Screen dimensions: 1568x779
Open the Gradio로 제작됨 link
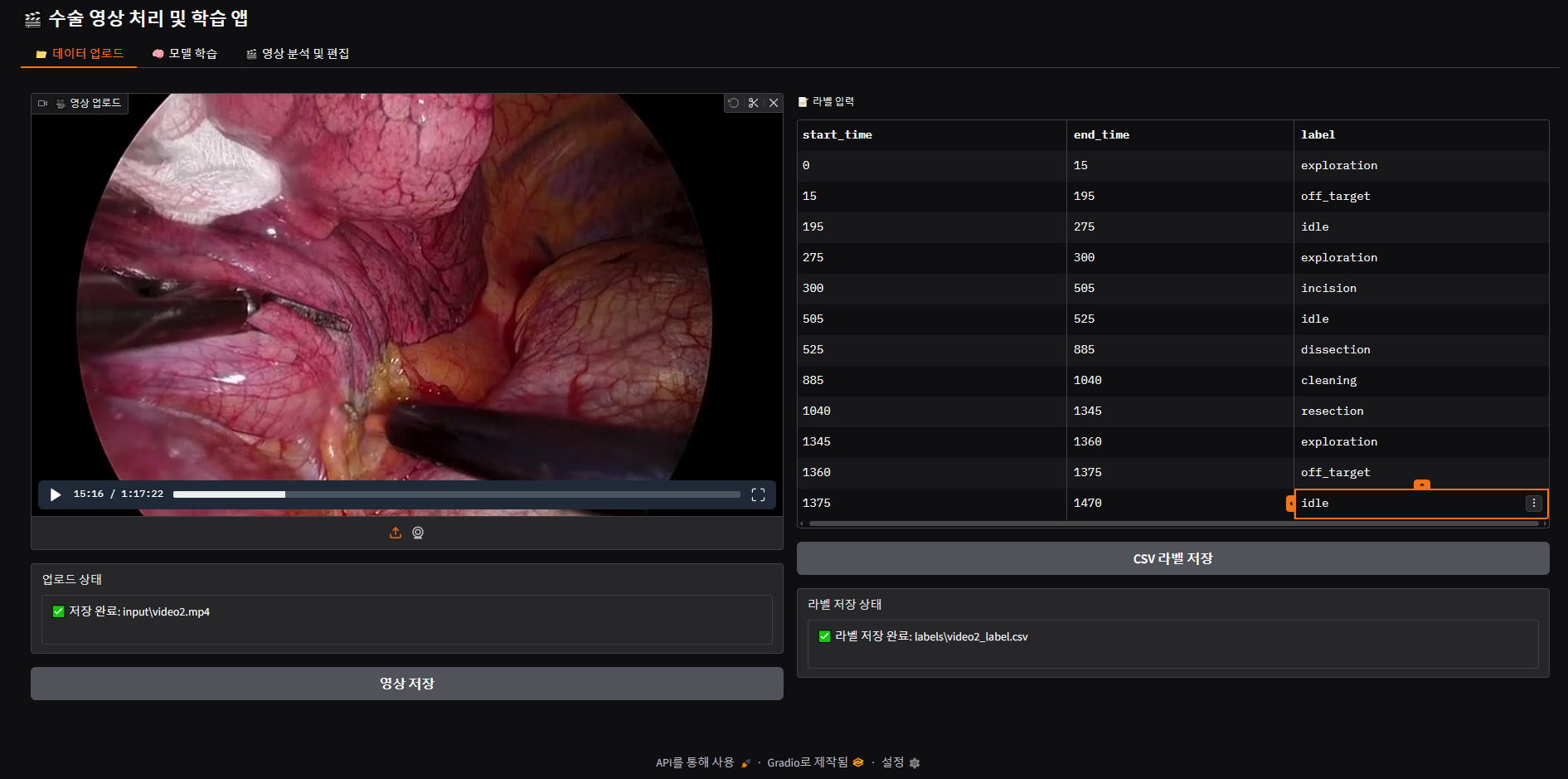808,762
